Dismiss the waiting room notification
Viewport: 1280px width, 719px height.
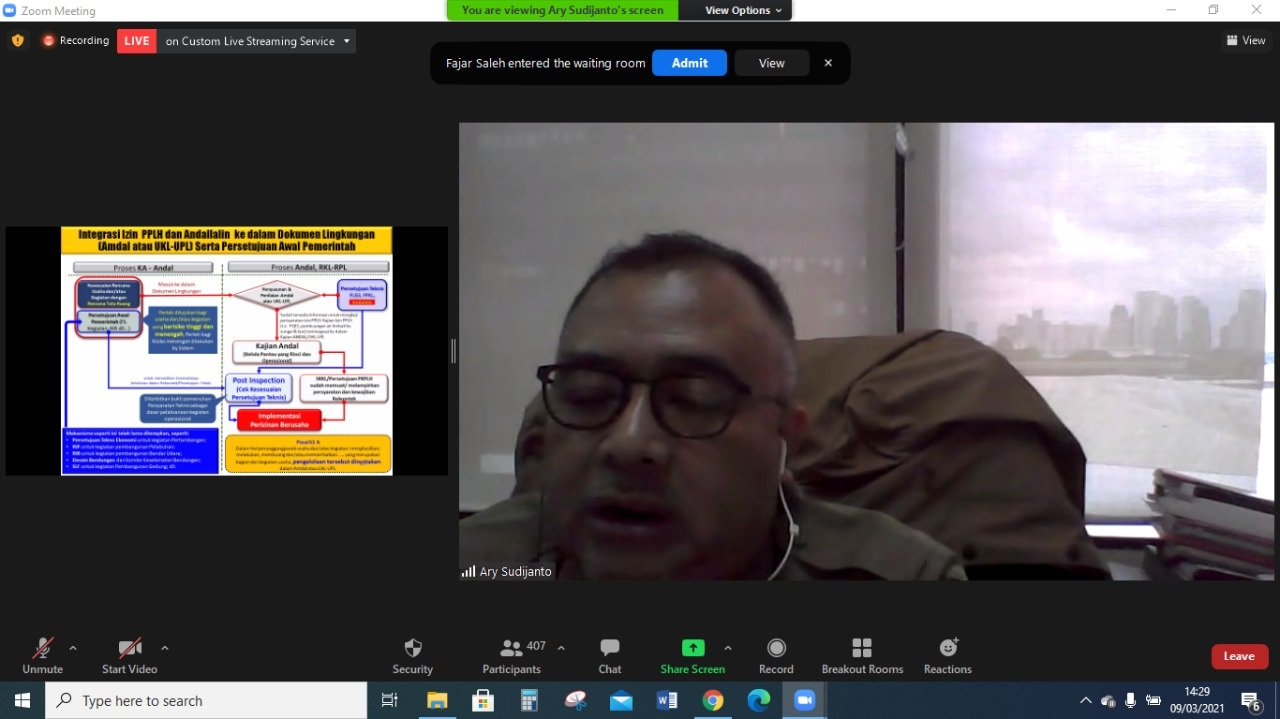(828, 63)
